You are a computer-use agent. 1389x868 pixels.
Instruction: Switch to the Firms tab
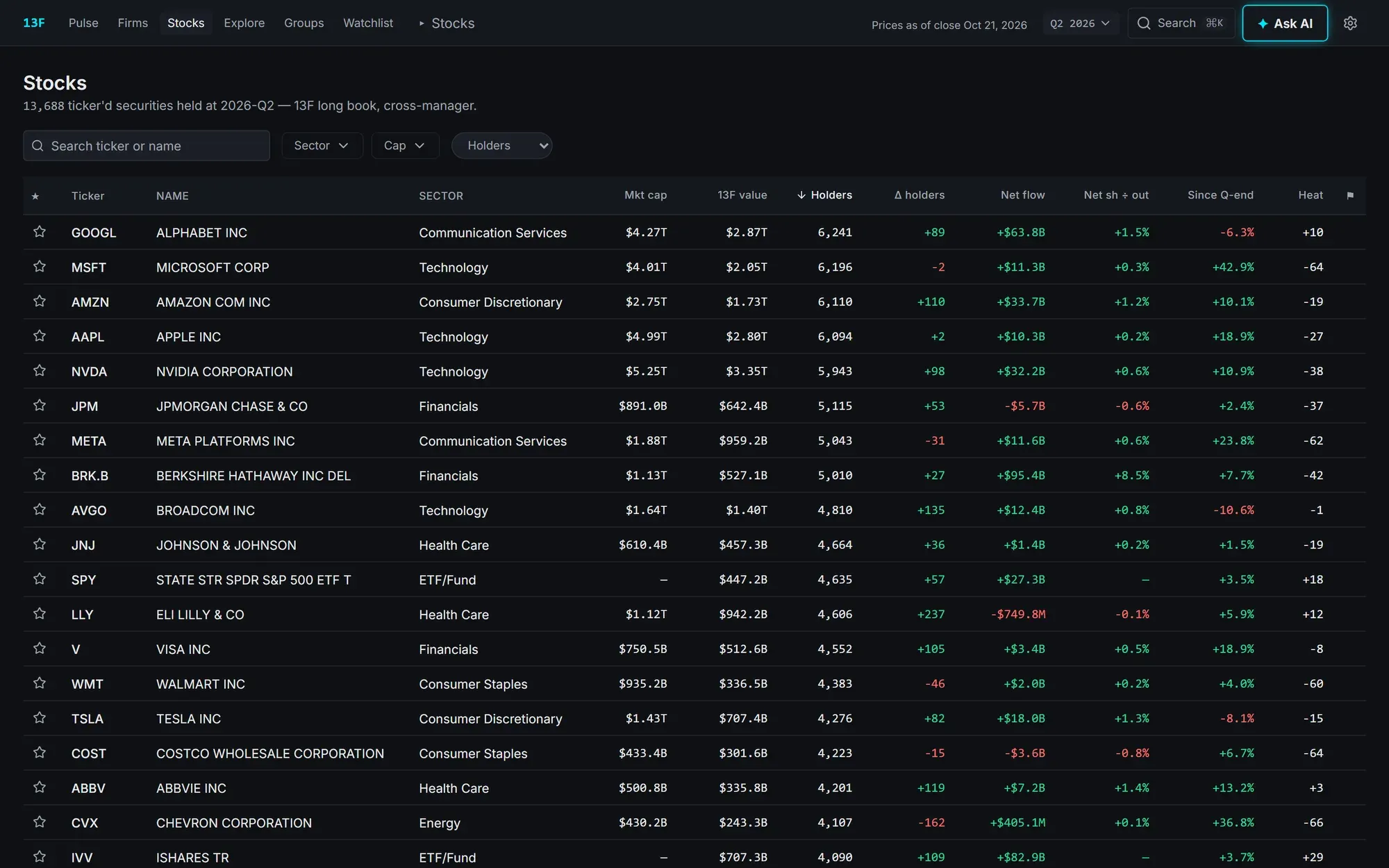133,23
